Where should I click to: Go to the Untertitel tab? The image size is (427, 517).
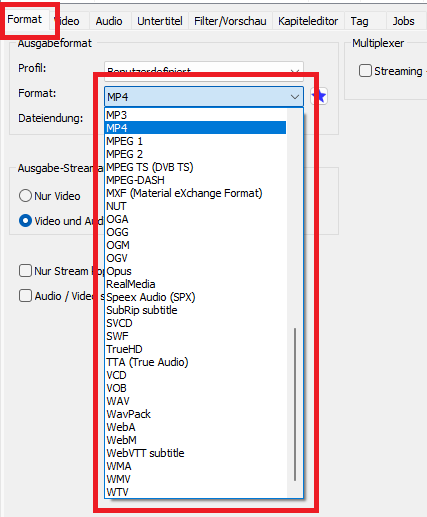pos(160,21)
